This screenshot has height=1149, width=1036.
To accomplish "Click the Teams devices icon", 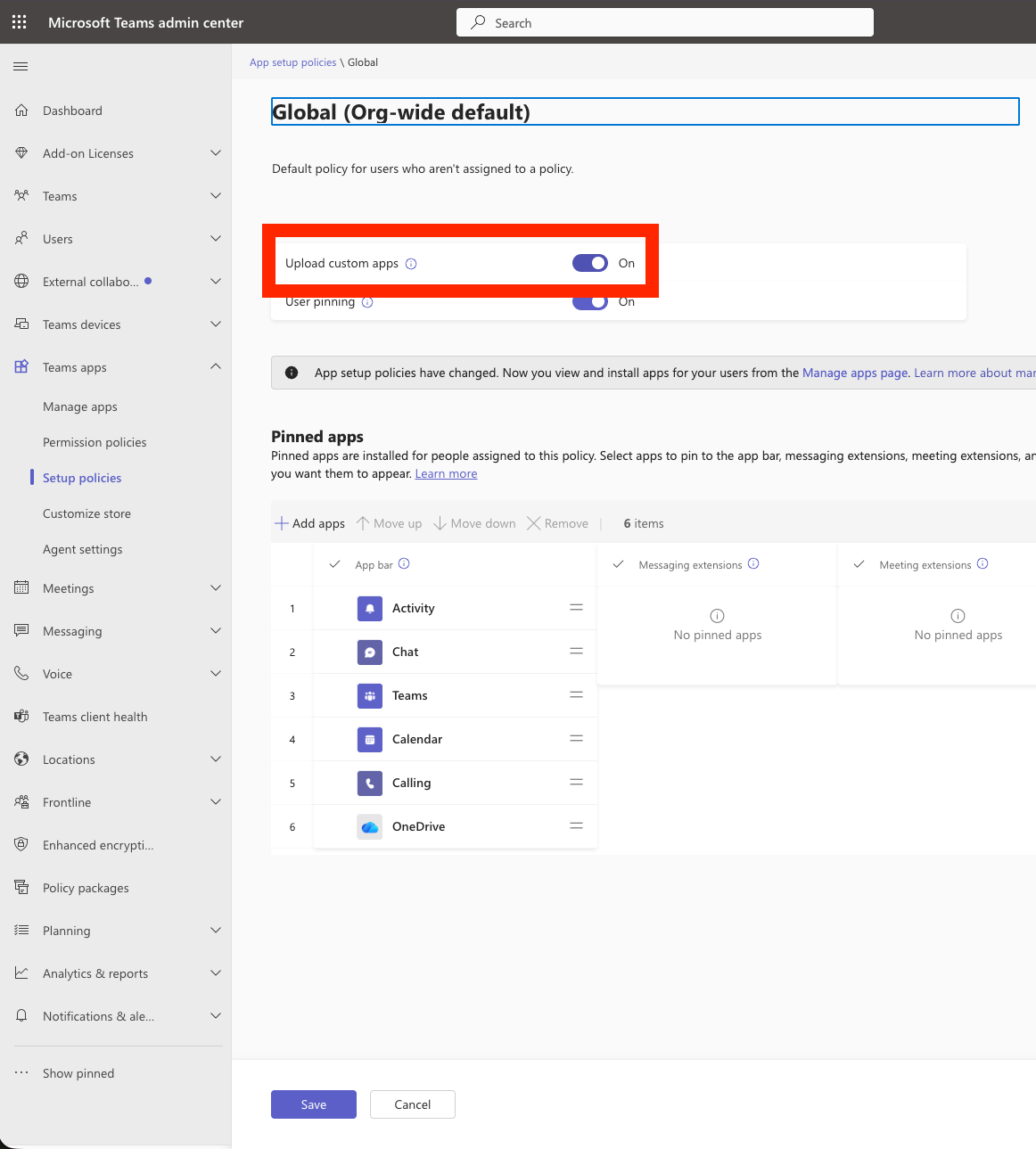I will [21, 324].
